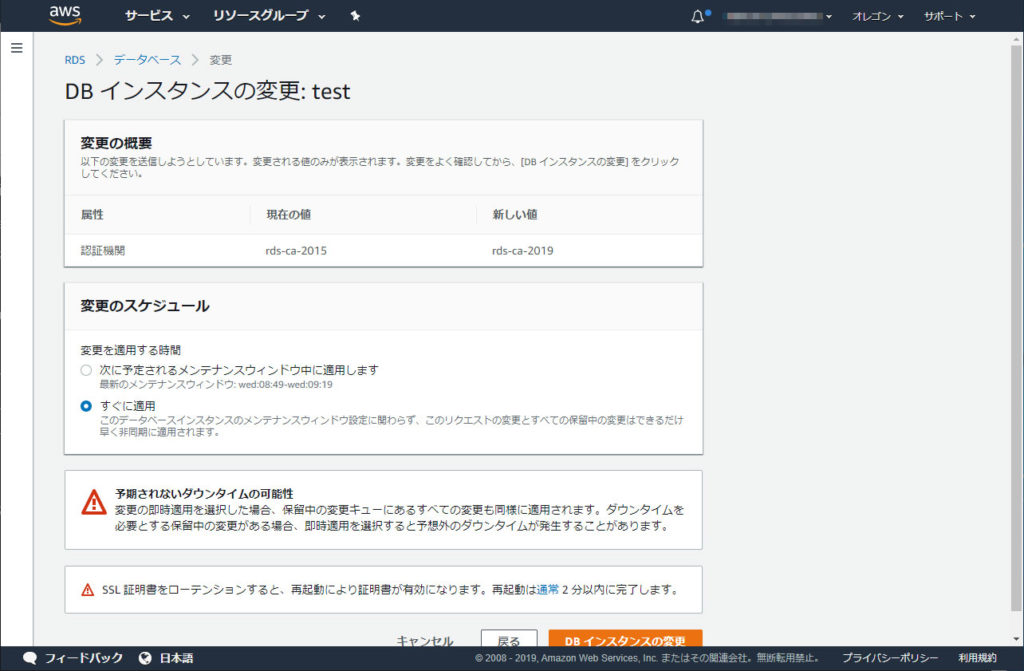Click the red downtime warning triangle icon
Screen dimensions: 1024x671
tap(93, 501)
